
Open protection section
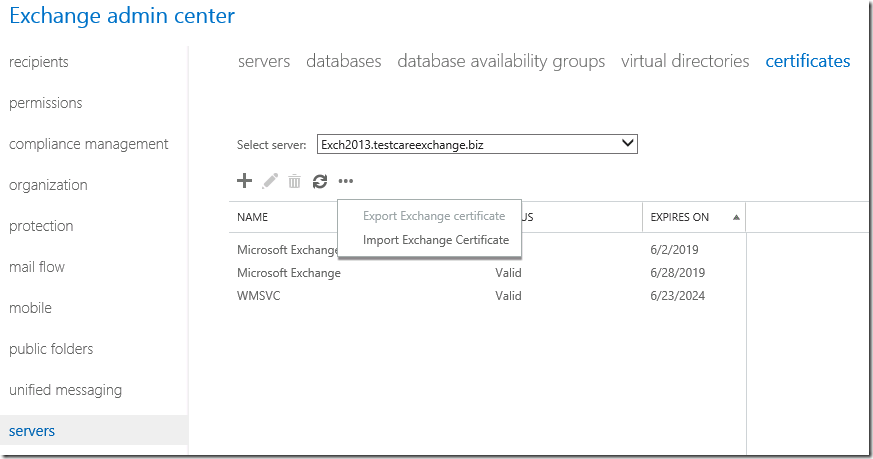(41, 226)
